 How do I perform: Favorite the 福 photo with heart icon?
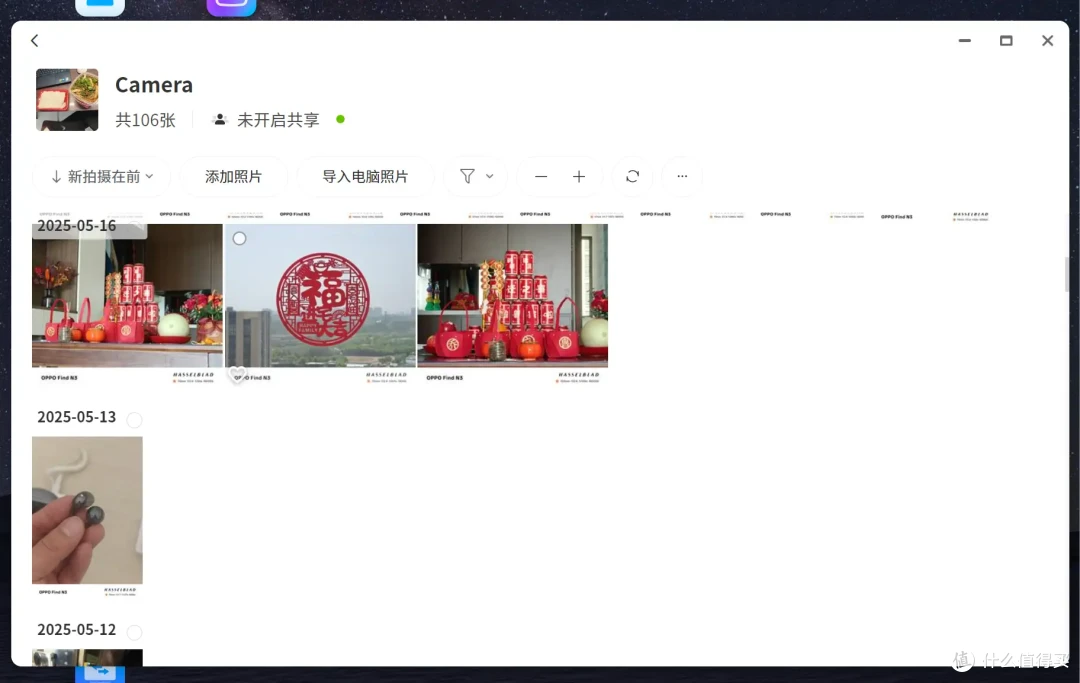point(237,375)
